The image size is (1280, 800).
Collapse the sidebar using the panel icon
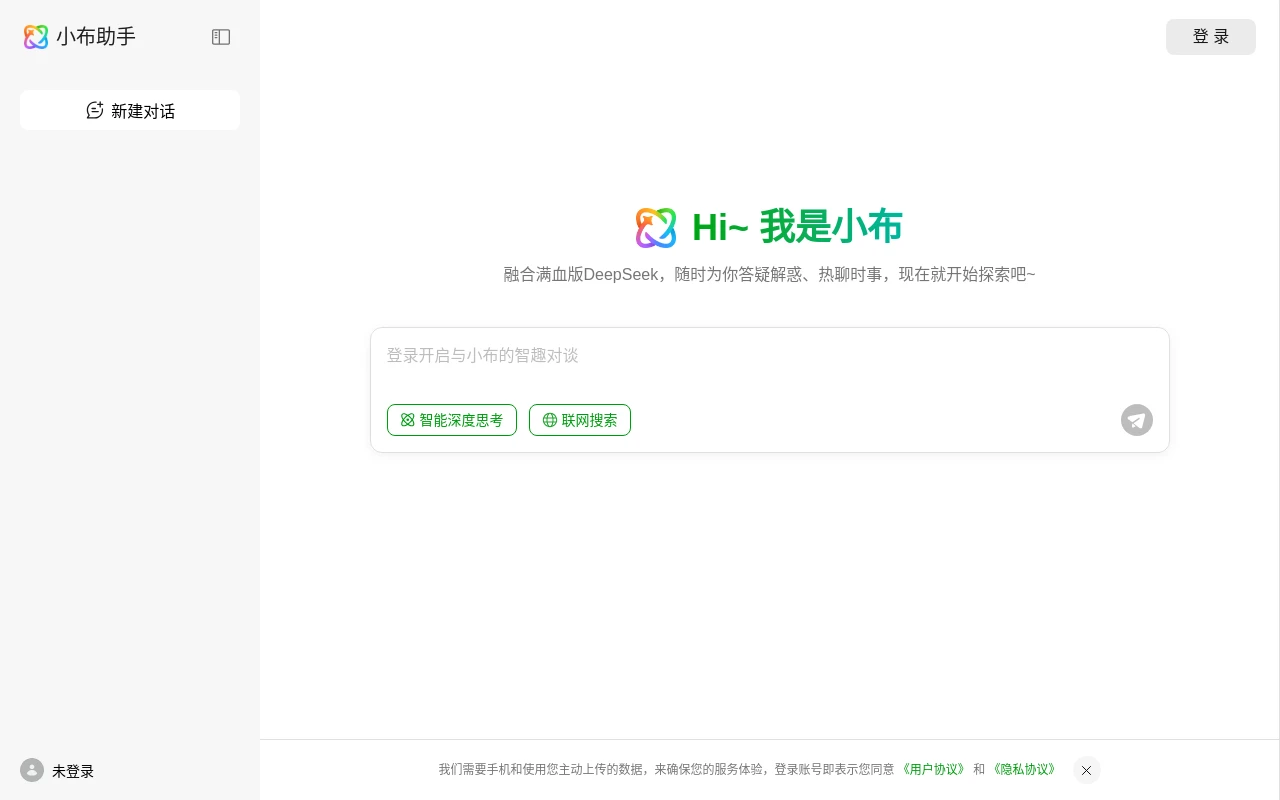tap(221, 37)
